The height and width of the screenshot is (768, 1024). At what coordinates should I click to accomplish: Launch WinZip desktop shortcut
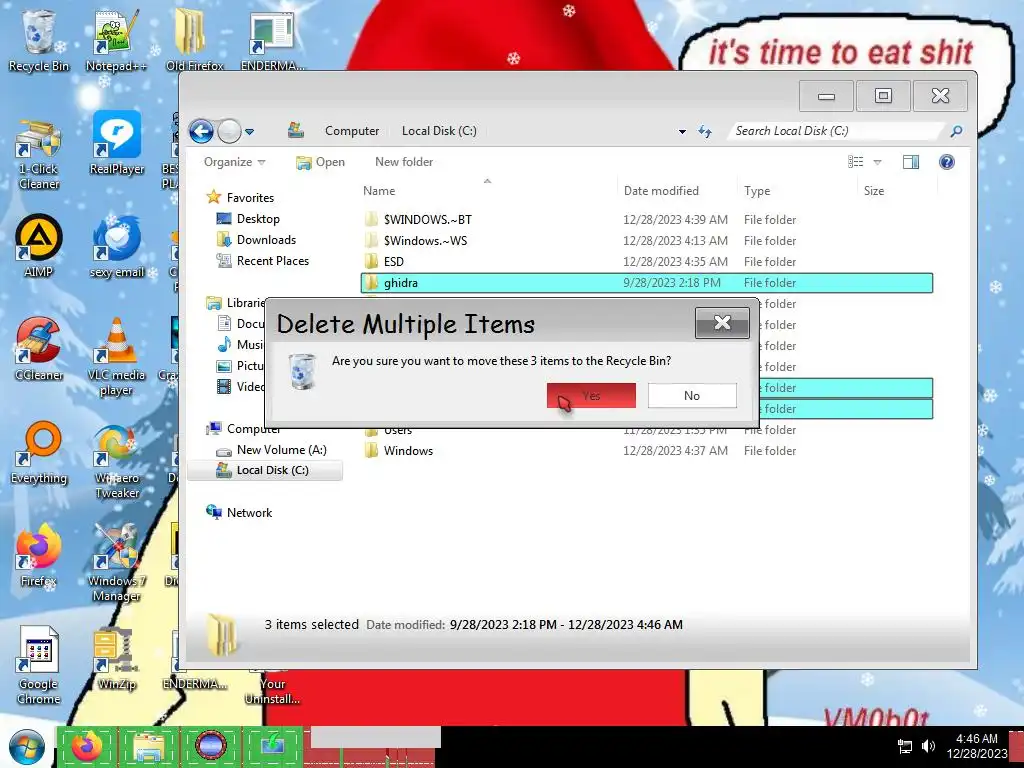[116, 658]
